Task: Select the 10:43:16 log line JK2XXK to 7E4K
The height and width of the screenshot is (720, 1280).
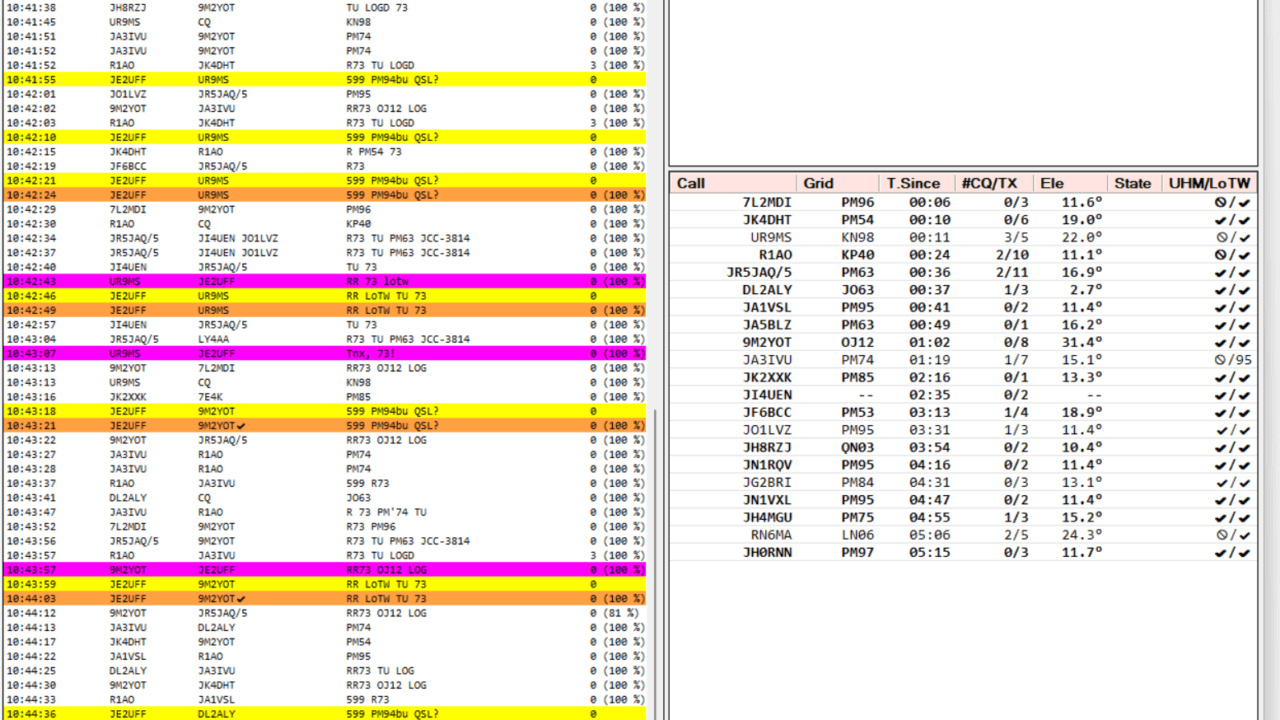Action: [x=325, y=397]
